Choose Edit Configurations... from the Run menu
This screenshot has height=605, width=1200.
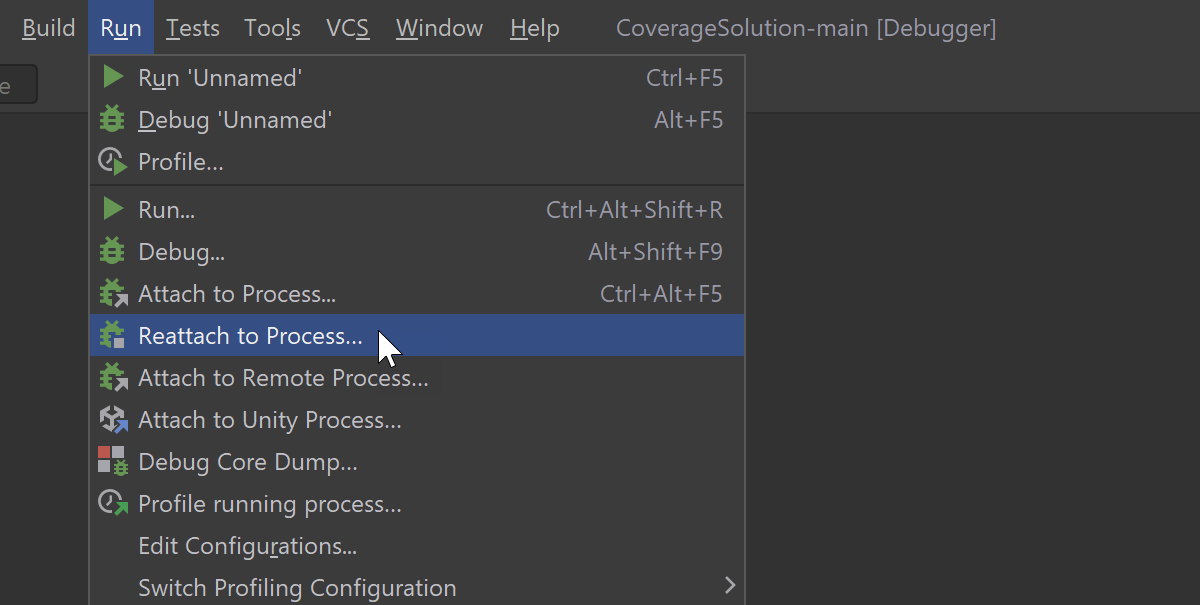coord(247,546)
